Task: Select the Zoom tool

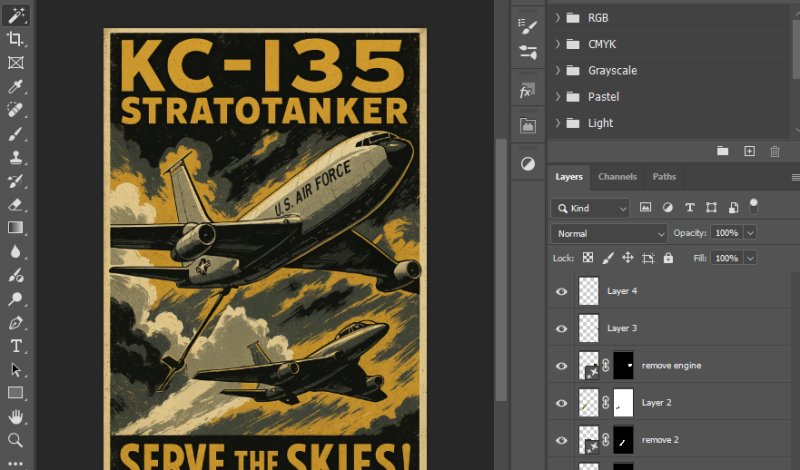Action: (x=16, y=440)
